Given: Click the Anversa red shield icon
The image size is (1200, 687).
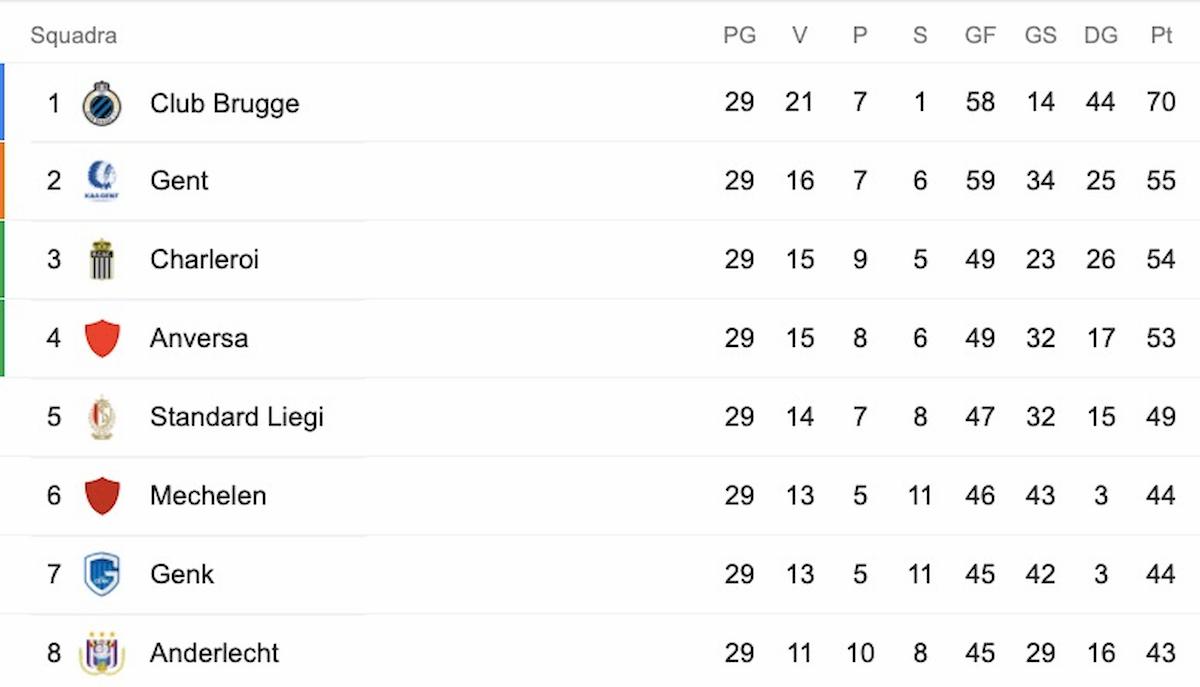Looking at the screenshot, I should point(102,338).
